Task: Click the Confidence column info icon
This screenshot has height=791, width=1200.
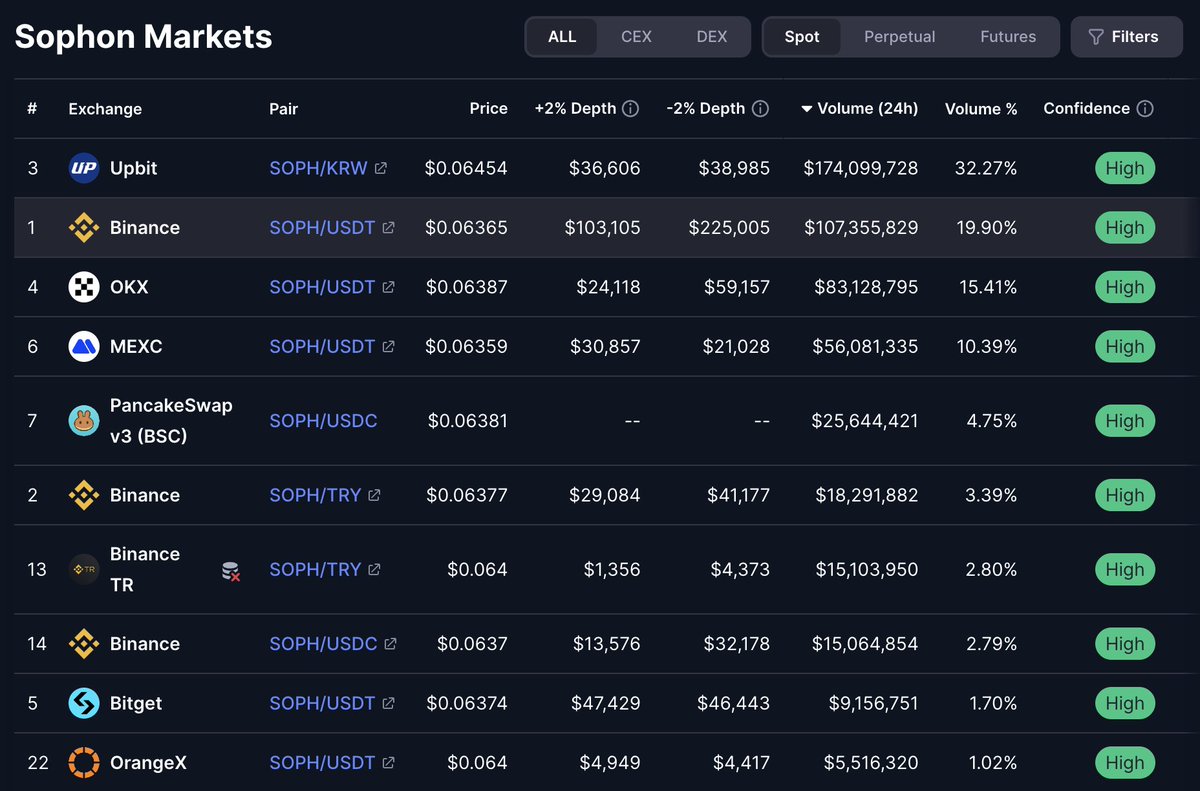Action: click(1146, 108)
